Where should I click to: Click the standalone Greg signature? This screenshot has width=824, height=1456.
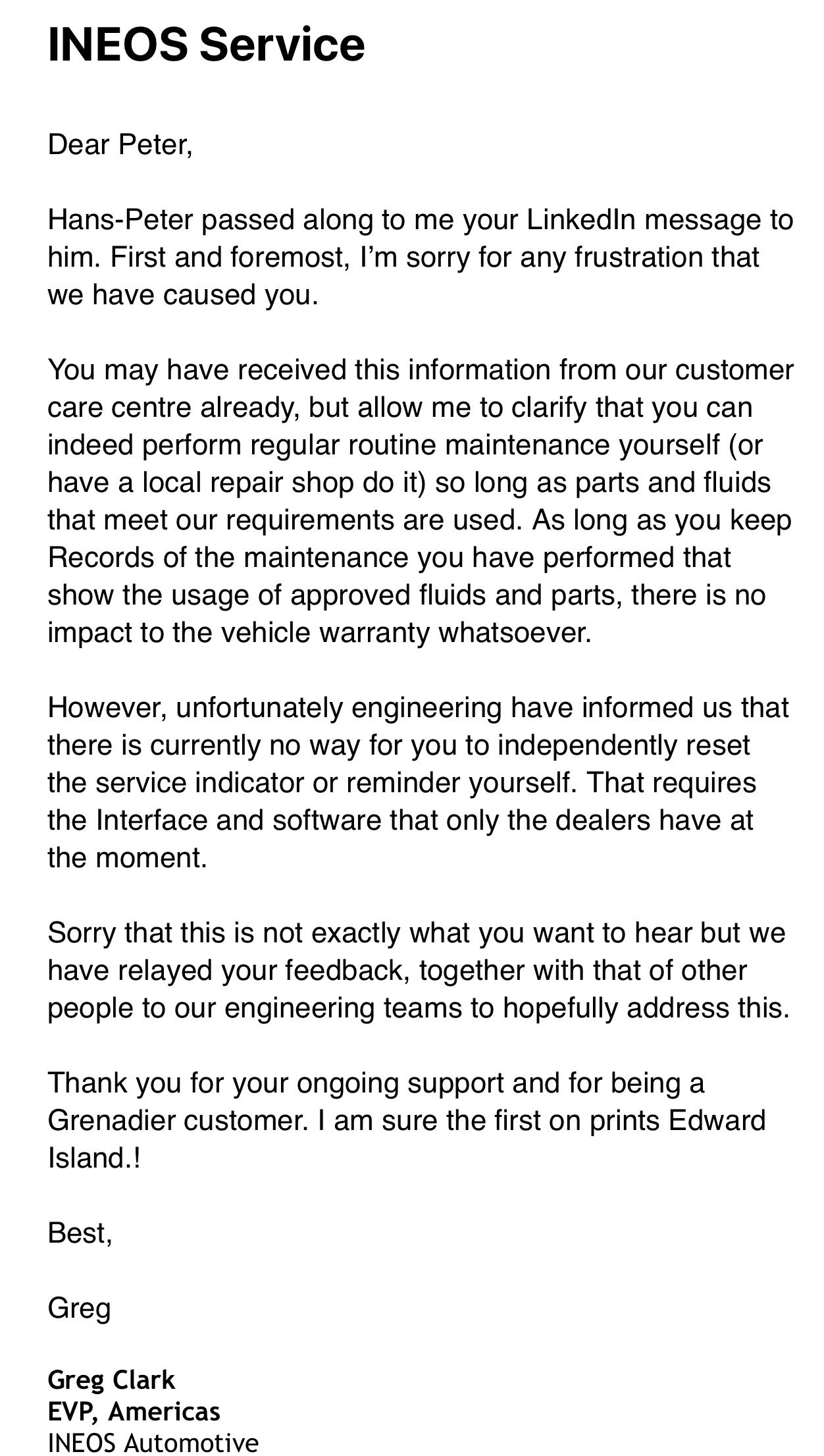tap(79, 1308)
